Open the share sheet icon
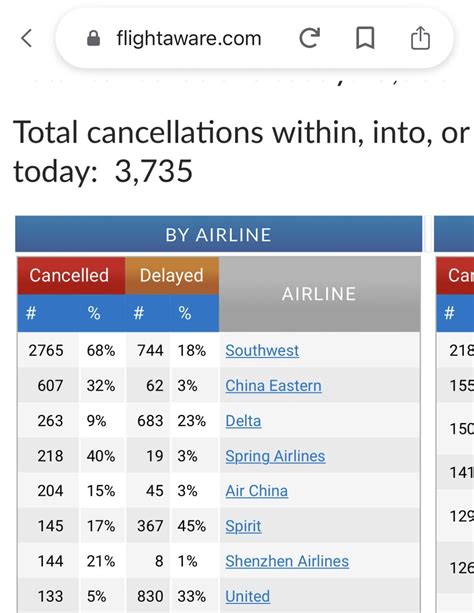The image size is (474, 613). coord(420,38)
